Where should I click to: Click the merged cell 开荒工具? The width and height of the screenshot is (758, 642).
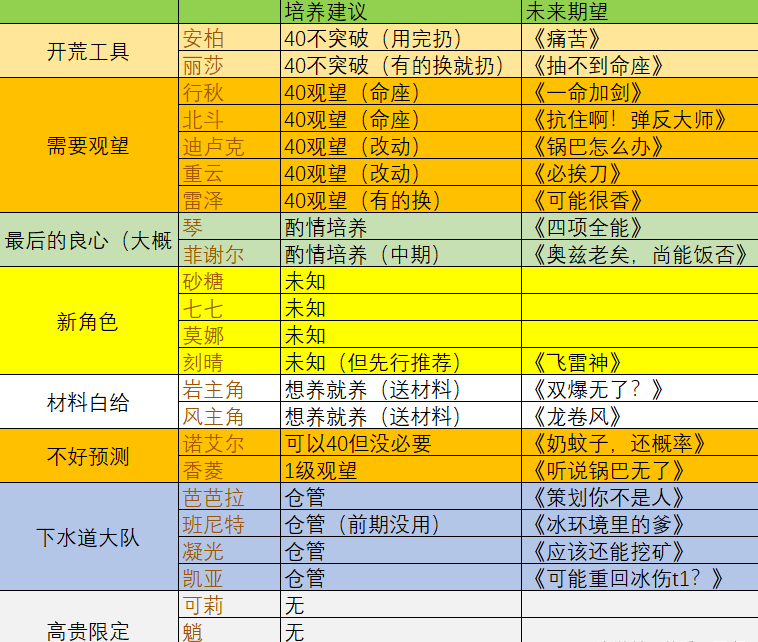pyautogui.click(x=89, y=51)
